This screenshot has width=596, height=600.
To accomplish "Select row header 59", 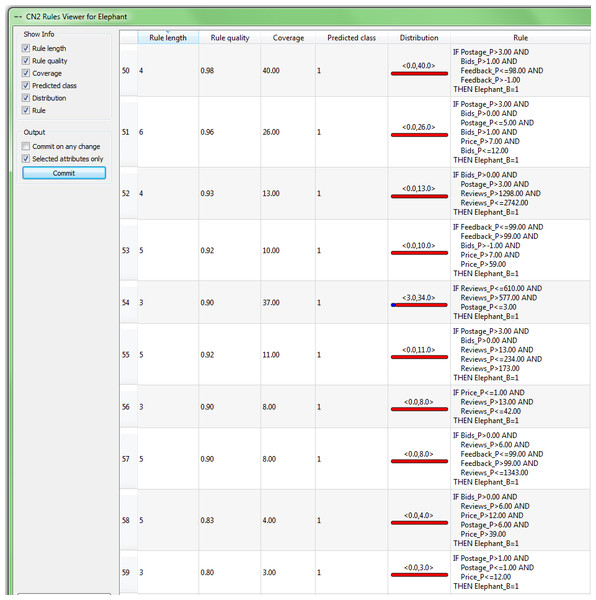I will coord(129,572).
